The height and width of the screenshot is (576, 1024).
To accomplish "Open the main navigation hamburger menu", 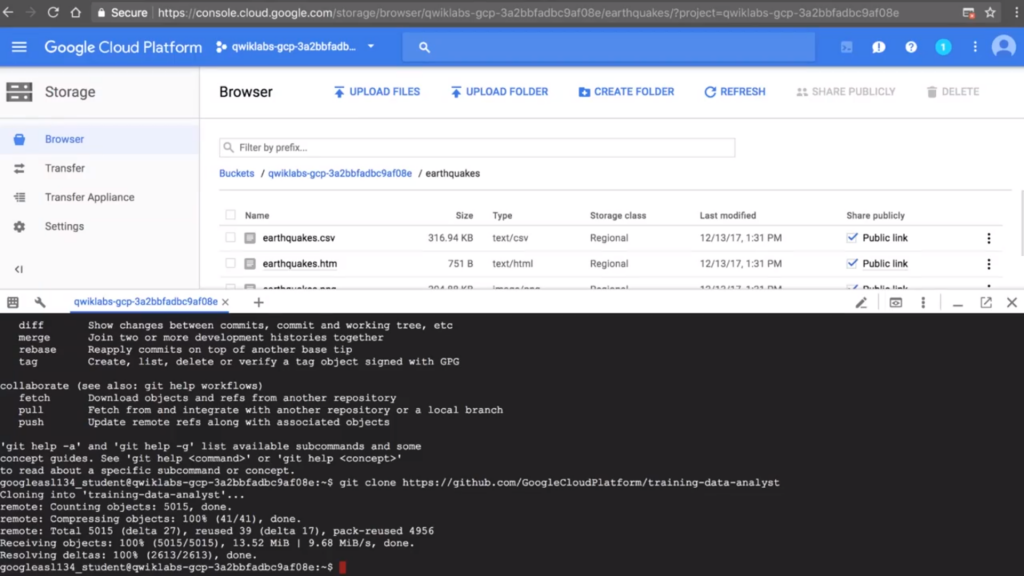I will pos(19,47).
